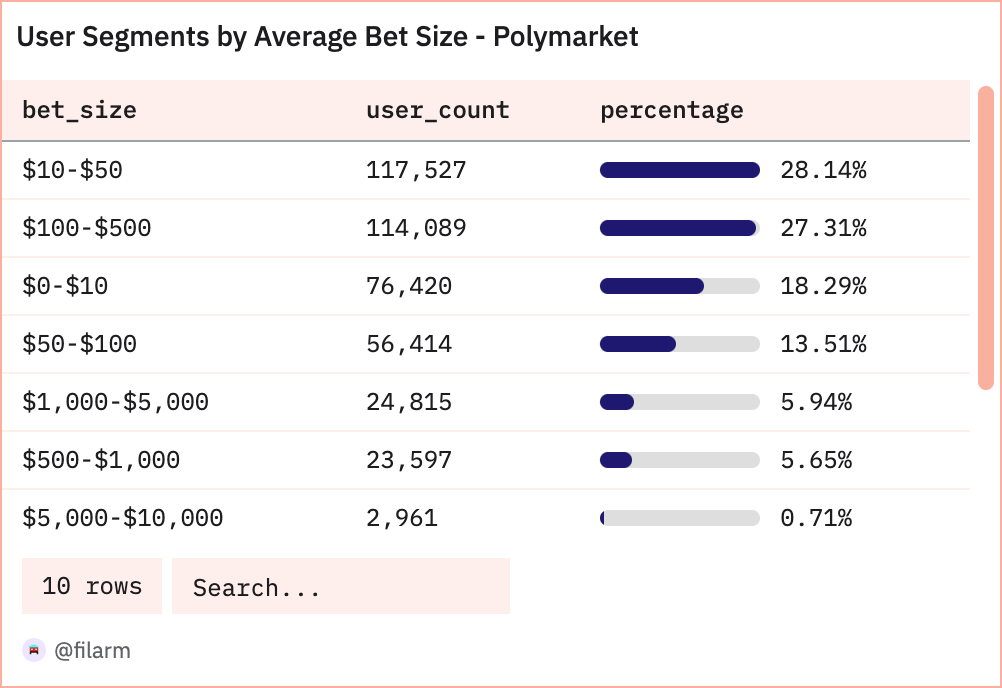This screenshot has width=1002, height=688.
Task: Open the @filarm author profile link
Action: pyautogui.click(x=92, y=651)
